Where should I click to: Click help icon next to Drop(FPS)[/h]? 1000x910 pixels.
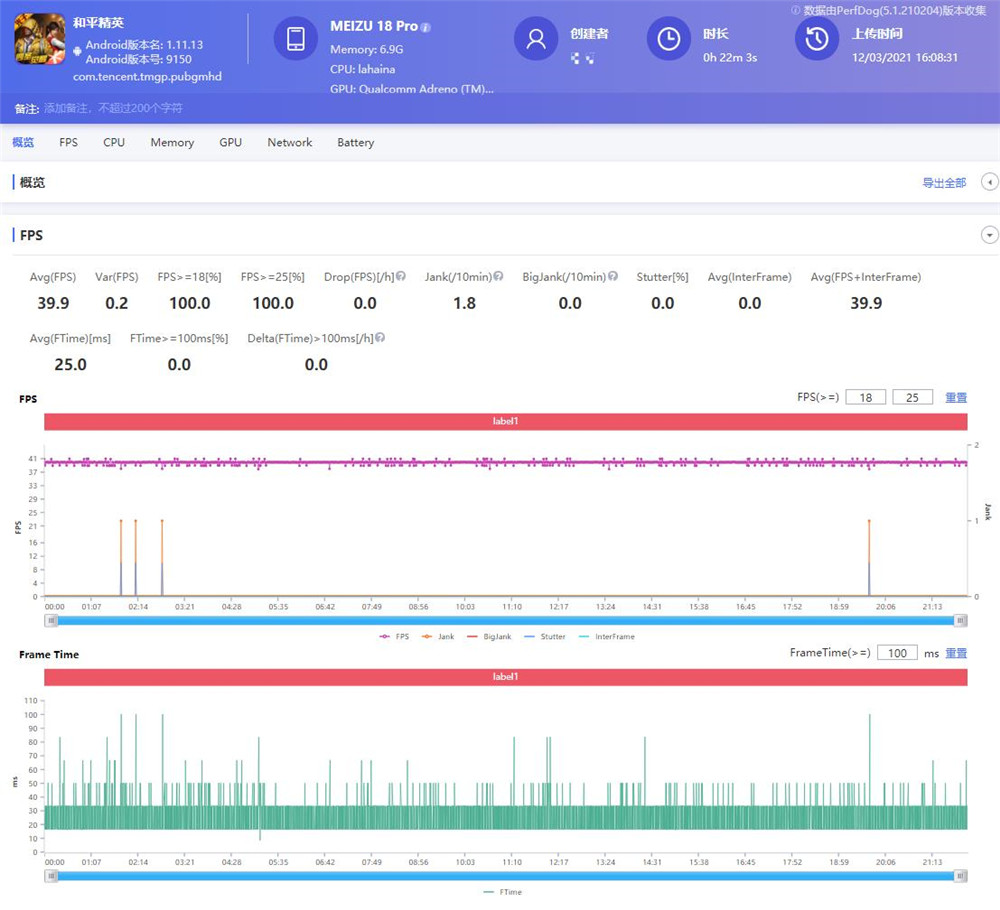[401, 276]
